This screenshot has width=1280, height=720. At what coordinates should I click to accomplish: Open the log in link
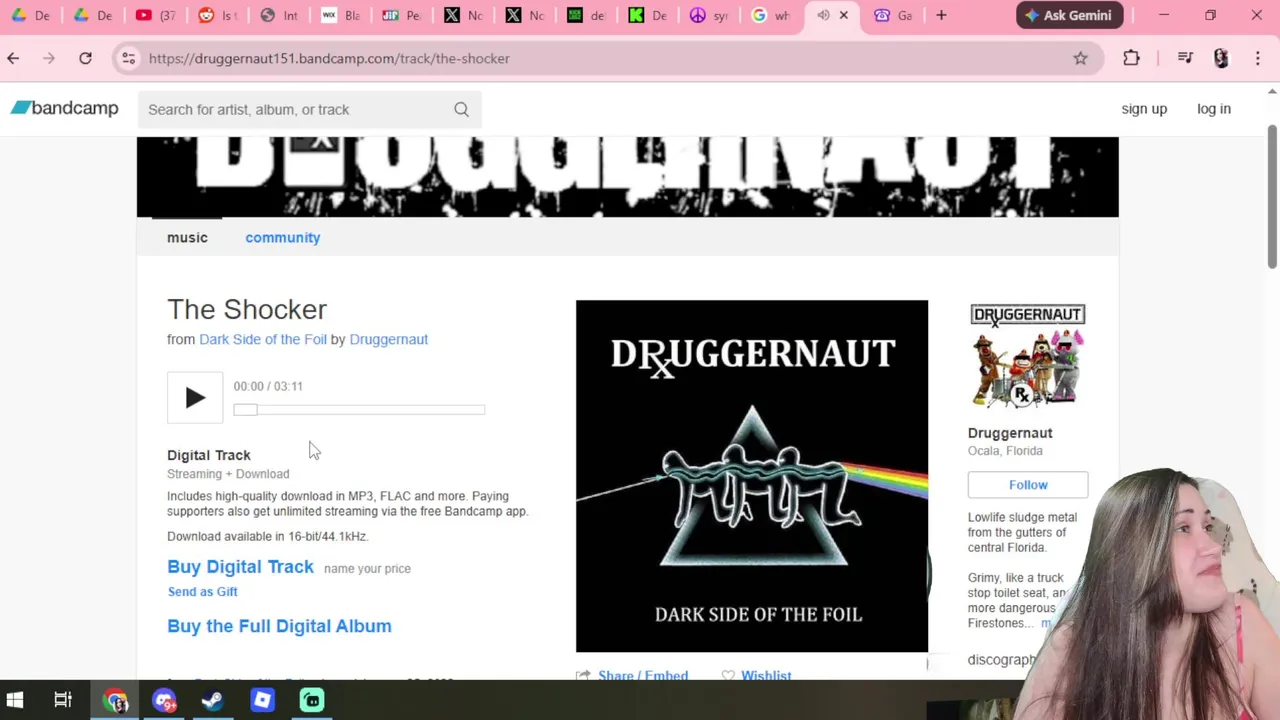pyautogui.click(x=1214, y=109)
